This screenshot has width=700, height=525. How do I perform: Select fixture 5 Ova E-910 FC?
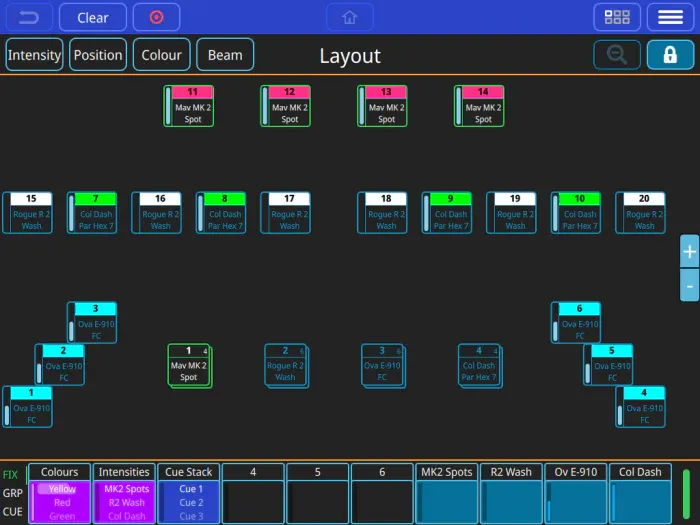coord(608,365)
